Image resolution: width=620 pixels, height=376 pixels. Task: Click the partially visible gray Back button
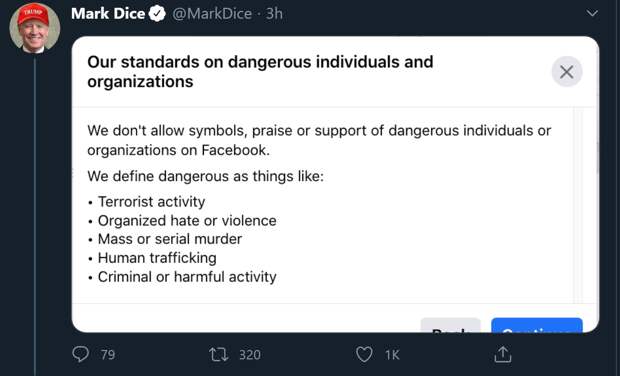tap(450, 325)
